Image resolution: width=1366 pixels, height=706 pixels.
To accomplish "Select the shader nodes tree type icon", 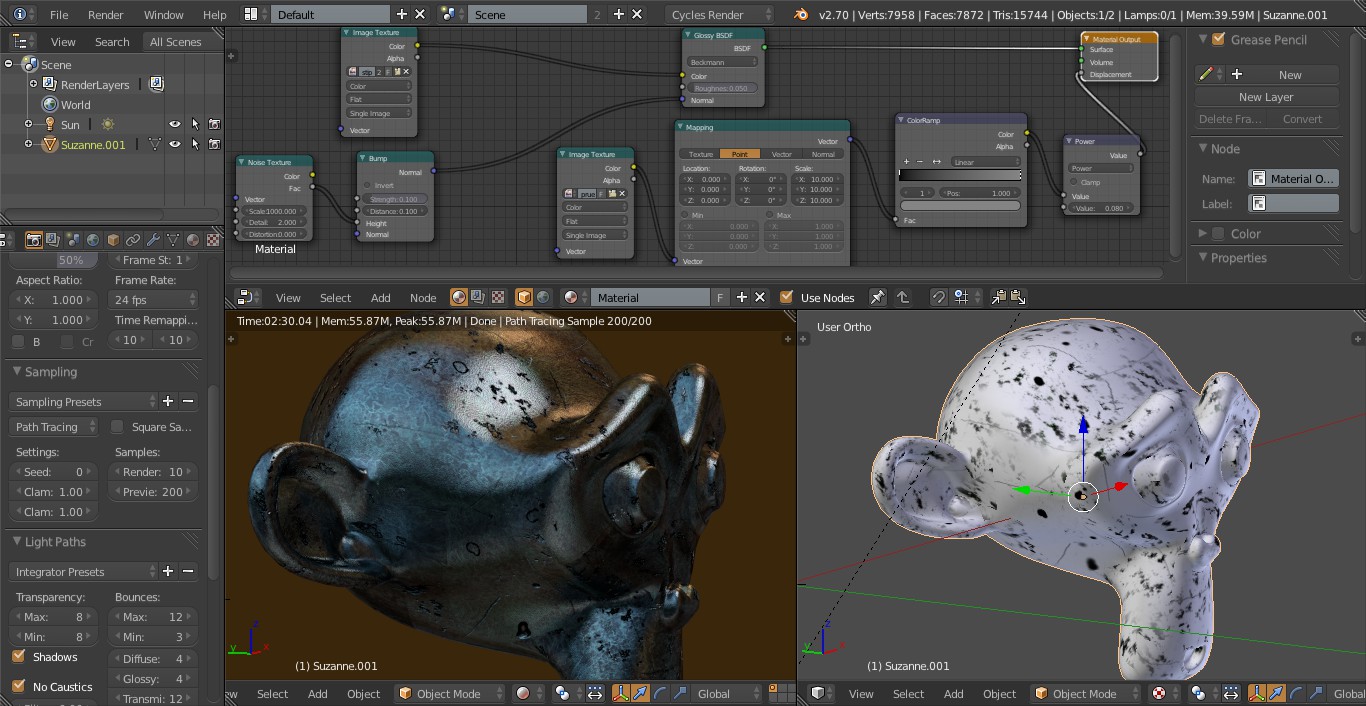I will pyautogui.click(x=459, y=297).
